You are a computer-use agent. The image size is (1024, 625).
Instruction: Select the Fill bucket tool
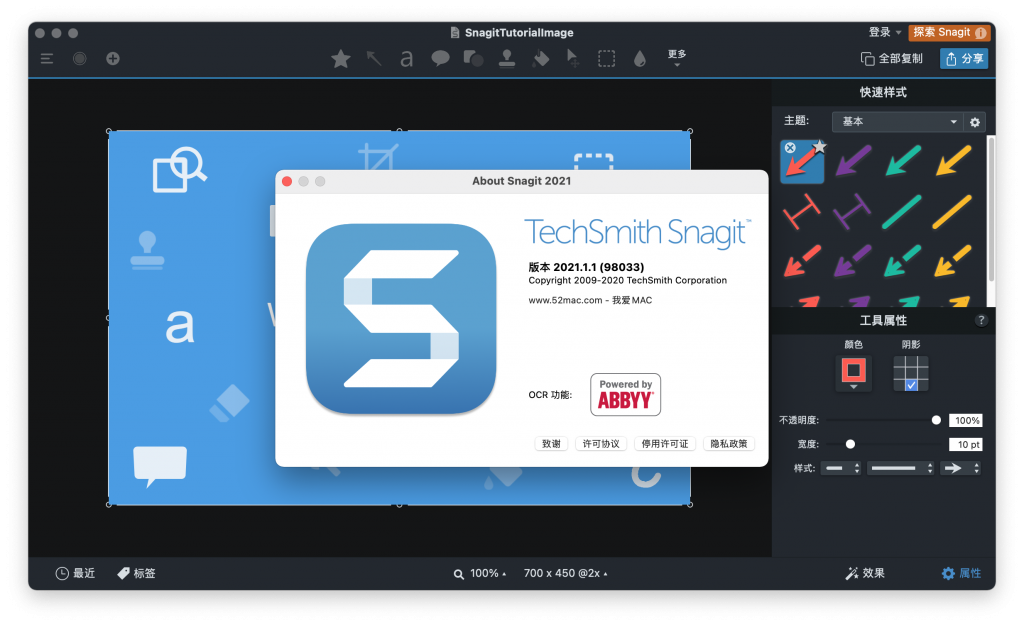point(541,59)
